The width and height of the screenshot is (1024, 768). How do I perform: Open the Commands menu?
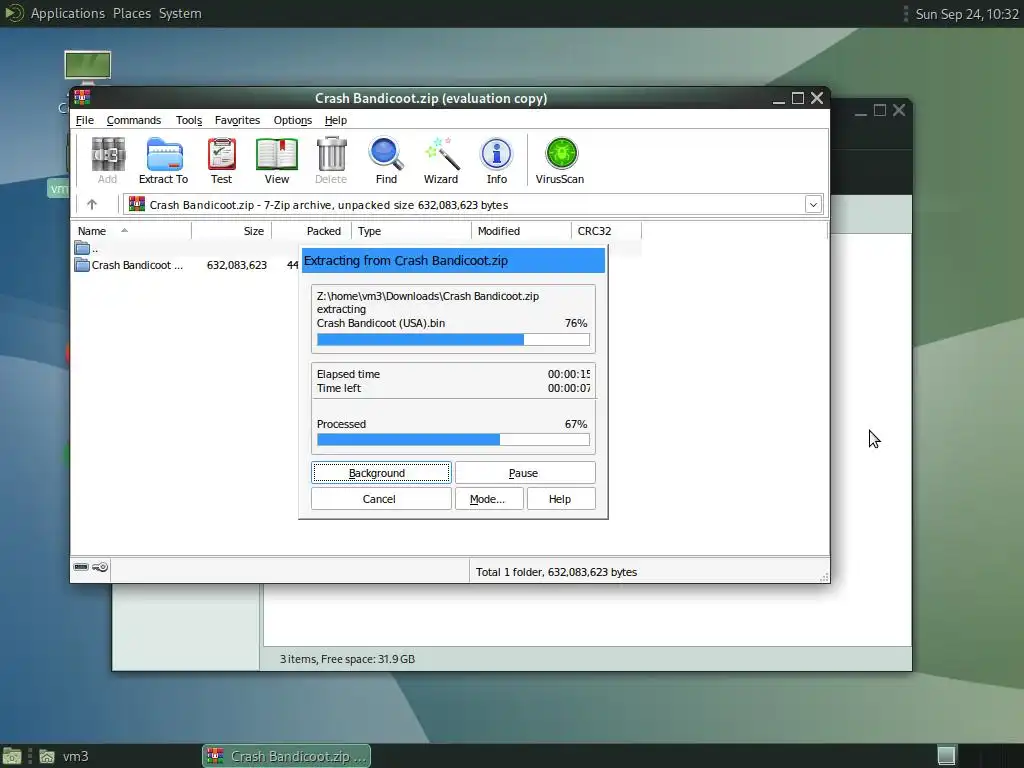click(x=134, y=120)
